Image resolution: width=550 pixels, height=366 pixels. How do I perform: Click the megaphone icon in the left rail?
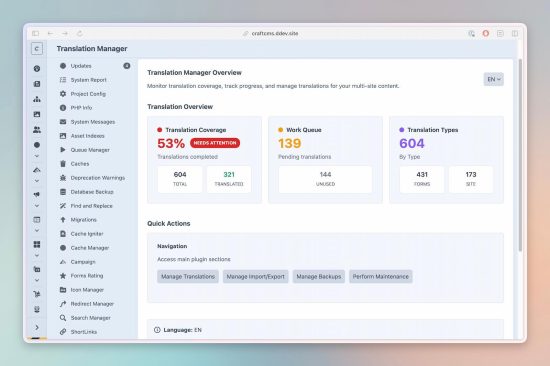click(x=37, y=194)
